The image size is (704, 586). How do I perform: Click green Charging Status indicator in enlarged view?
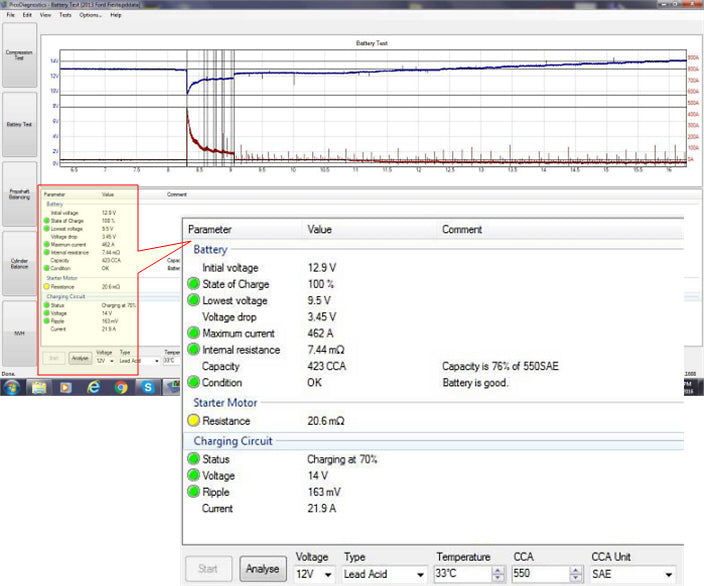click(x=193, y=458)
